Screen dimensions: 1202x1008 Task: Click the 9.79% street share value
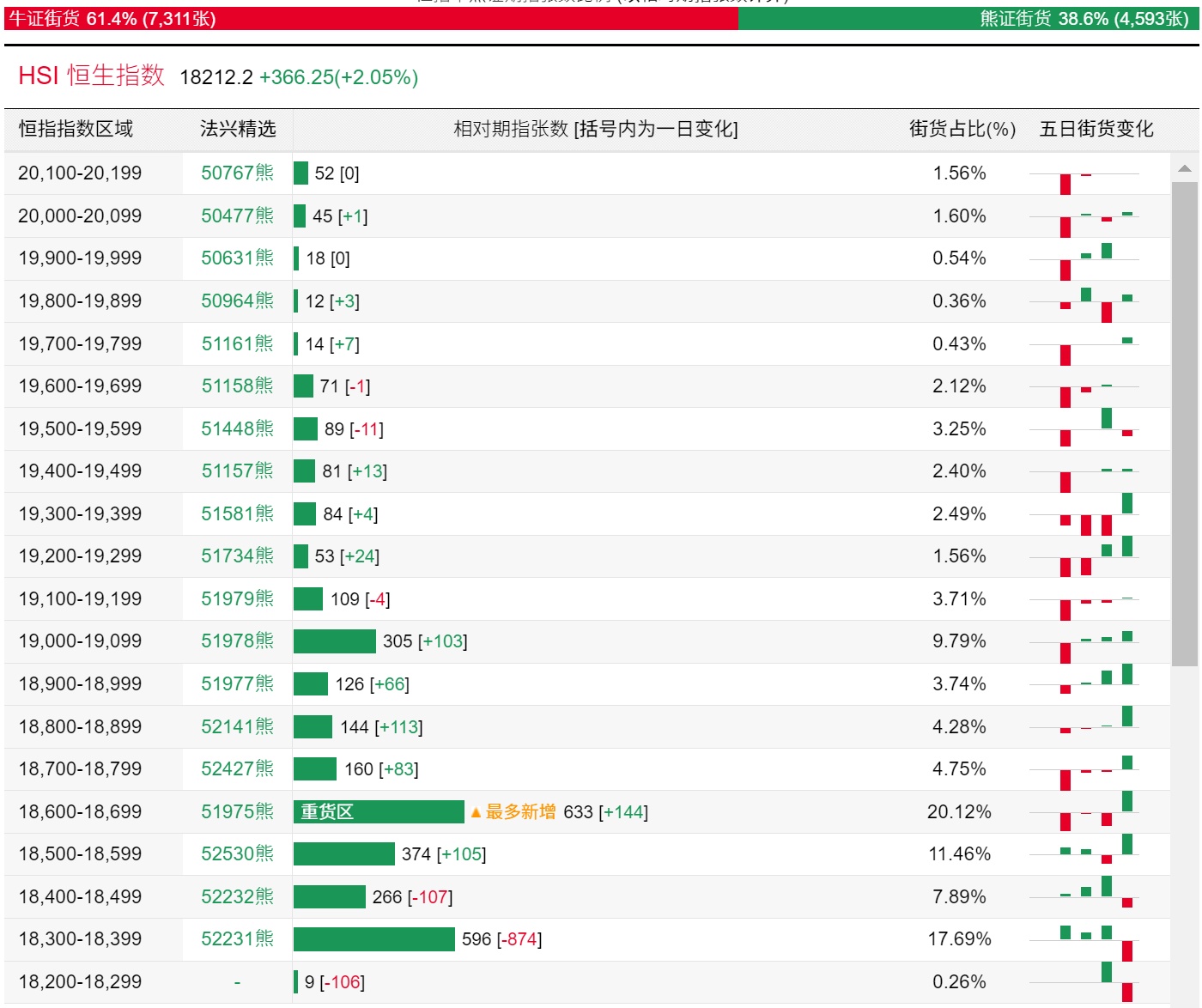point(959,641)
